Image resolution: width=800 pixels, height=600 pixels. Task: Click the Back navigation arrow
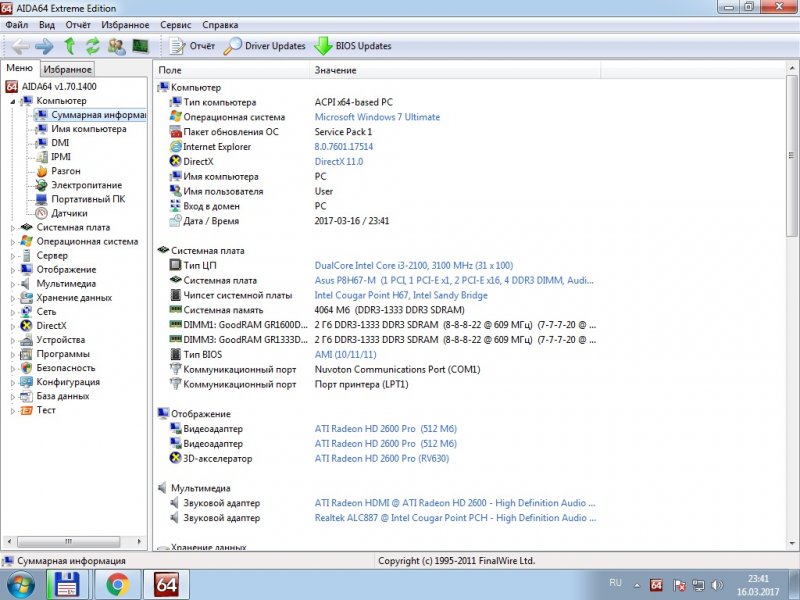point(20,46)
